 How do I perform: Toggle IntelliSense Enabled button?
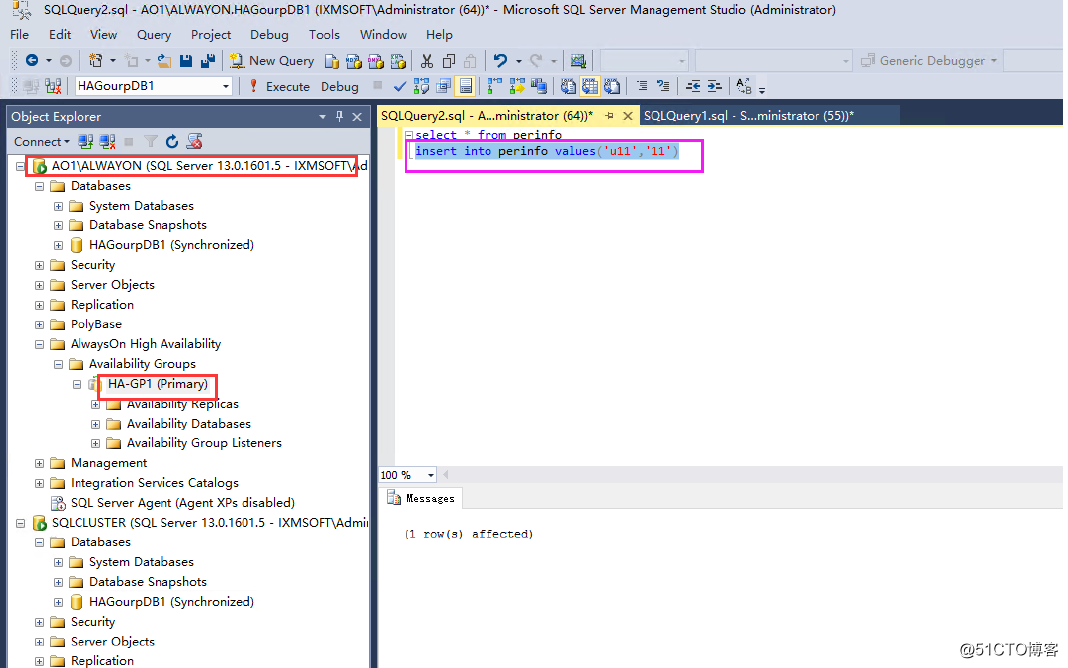466,86
